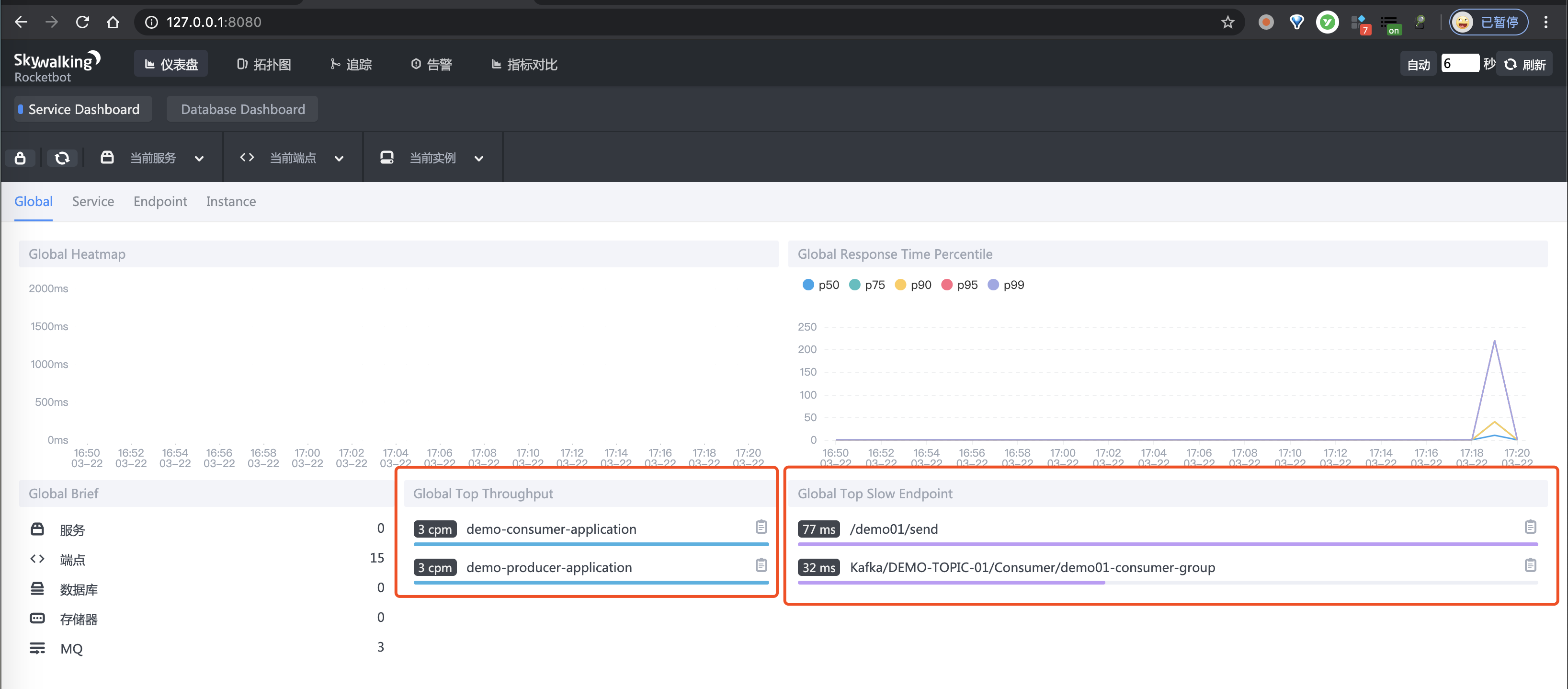Expand the 当前端点 endpoint dropdown
Viewport: 1568px width, 689px height.
click(x=292, y=159)
